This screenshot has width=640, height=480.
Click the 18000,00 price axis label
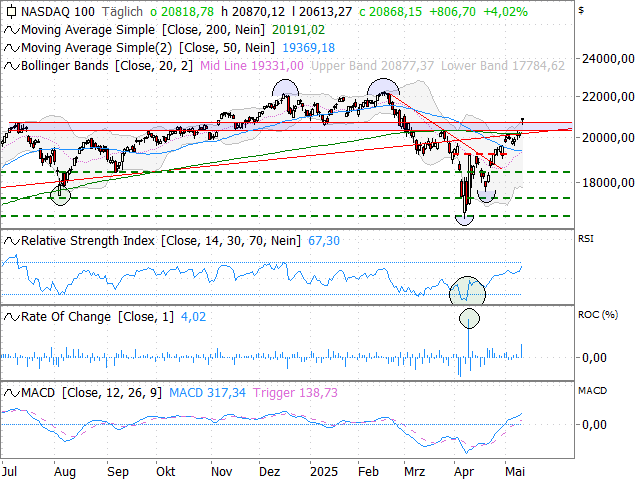pos(608,183)
